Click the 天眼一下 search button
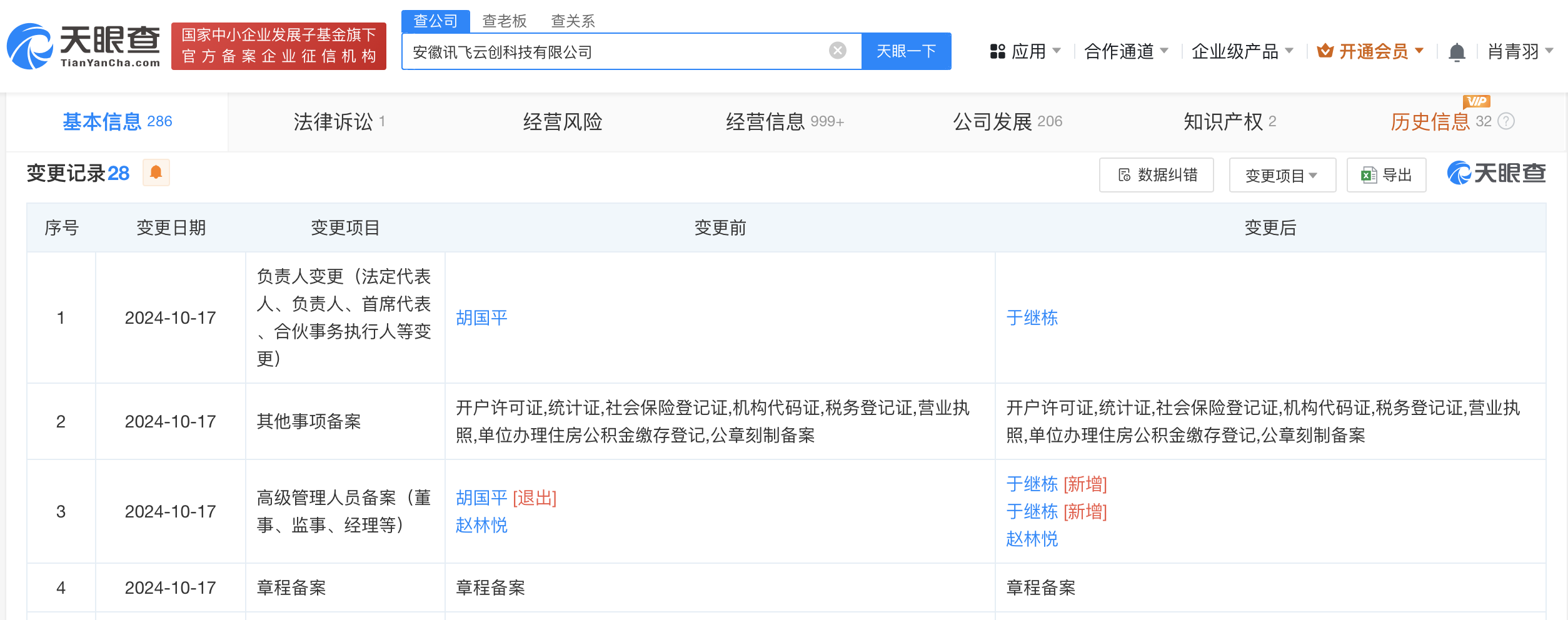Image resolution: width=1568 pixels, height=620 pixels. click(x=906, y=51)
